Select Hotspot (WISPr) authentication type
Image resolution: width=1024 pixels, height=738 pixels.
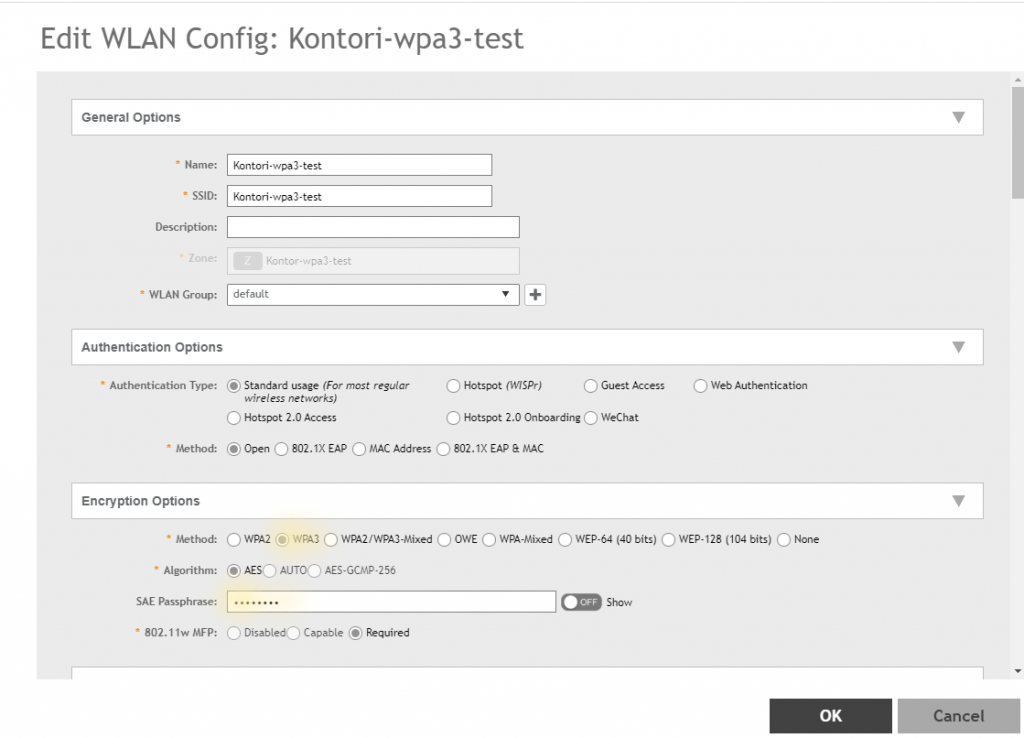point(454,386)
